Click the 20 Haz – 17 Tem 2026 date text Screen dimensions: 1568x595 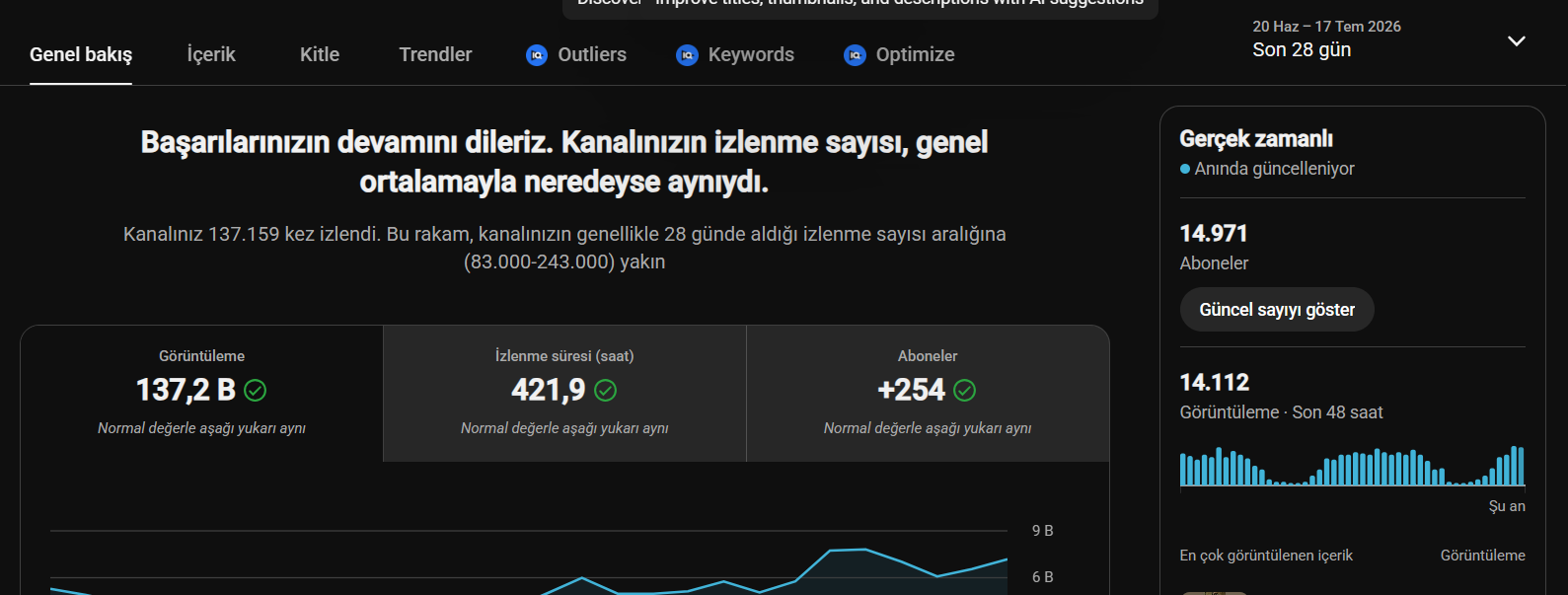coord(1326,27)
